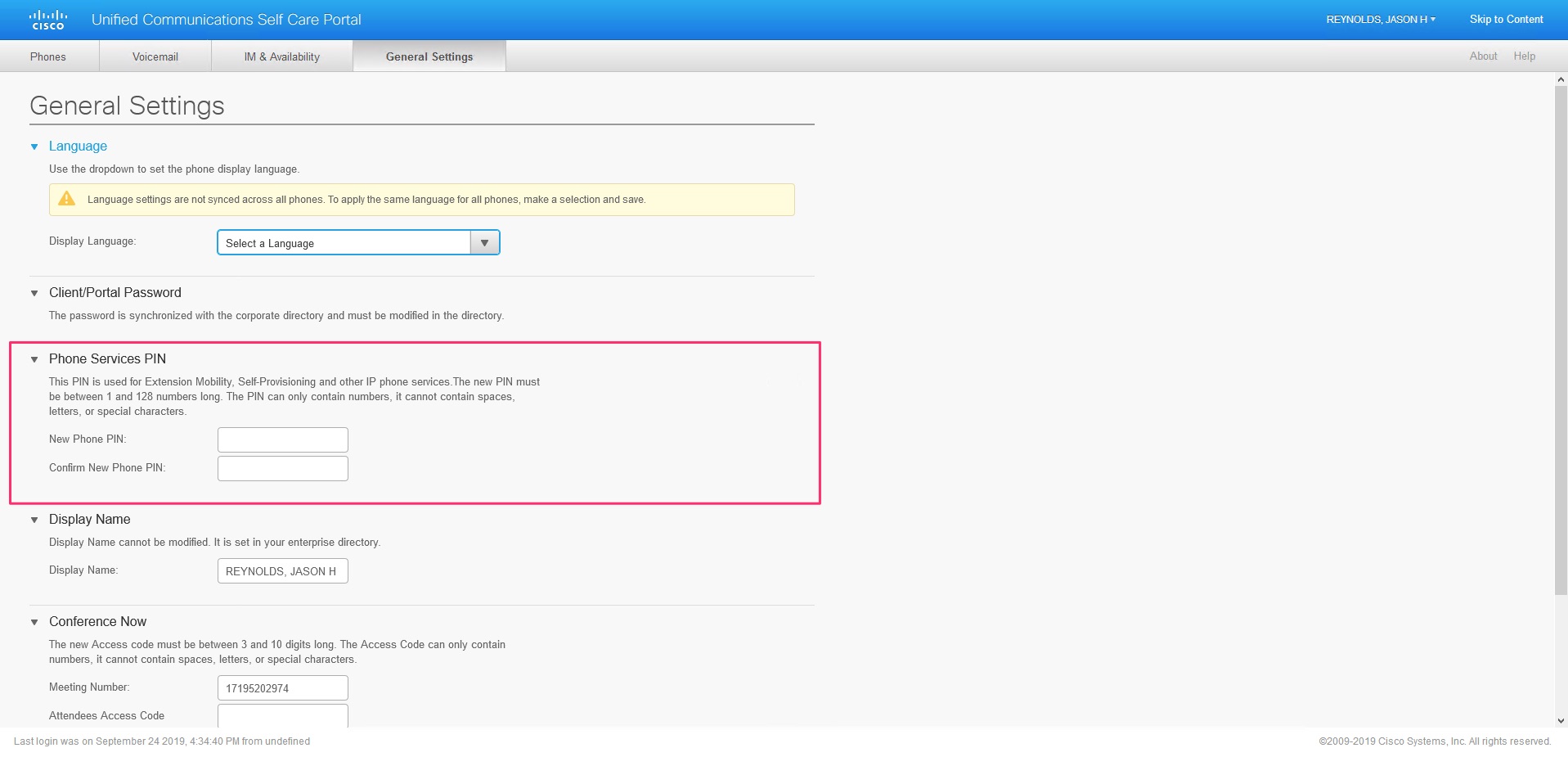Open the Voicemail tab
This screenshot has width=1568, height=766.
[x=155, y=56]
